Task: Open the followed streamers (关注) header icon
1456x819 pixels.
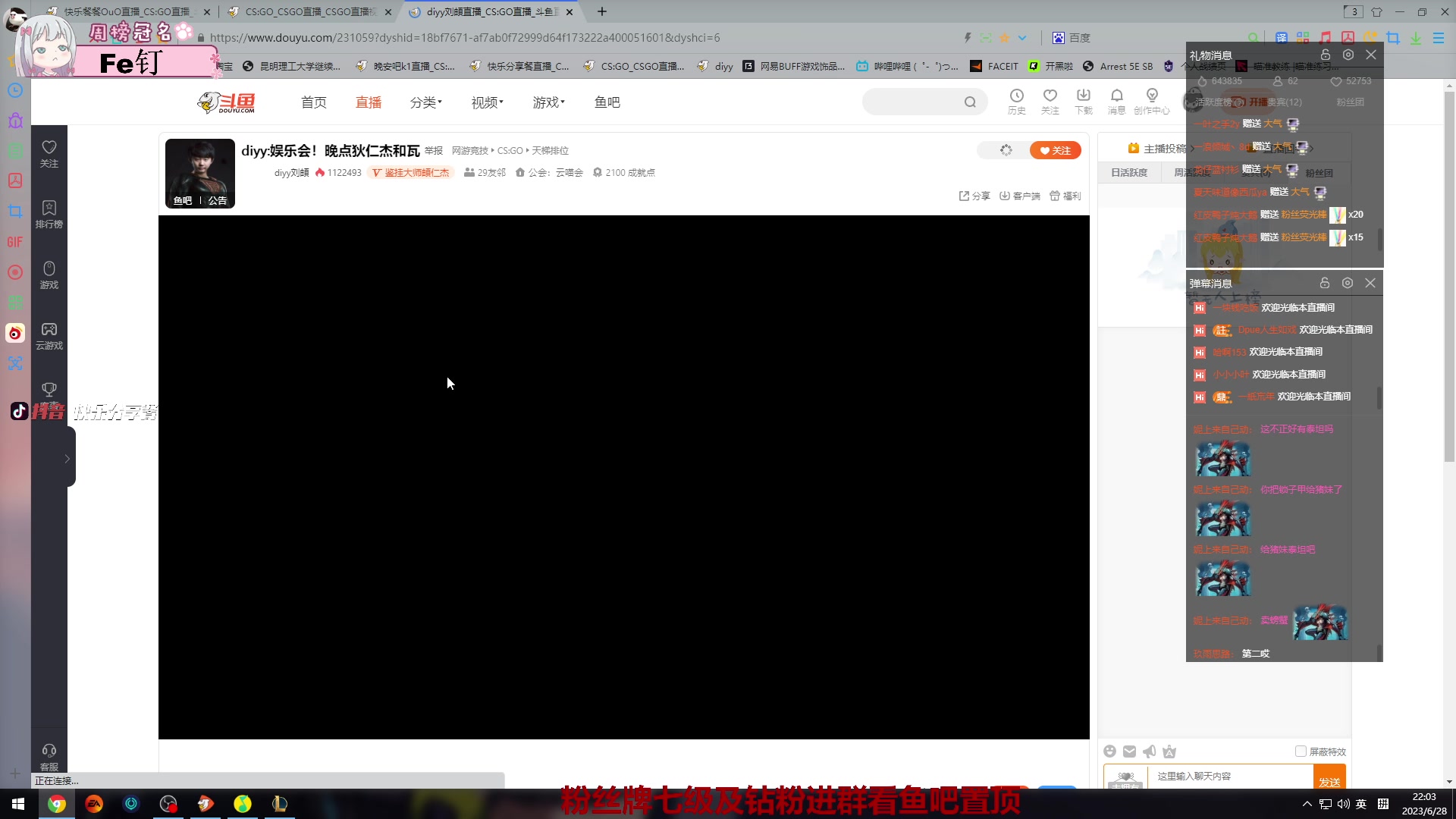Action: click(x=1050, y=102)
